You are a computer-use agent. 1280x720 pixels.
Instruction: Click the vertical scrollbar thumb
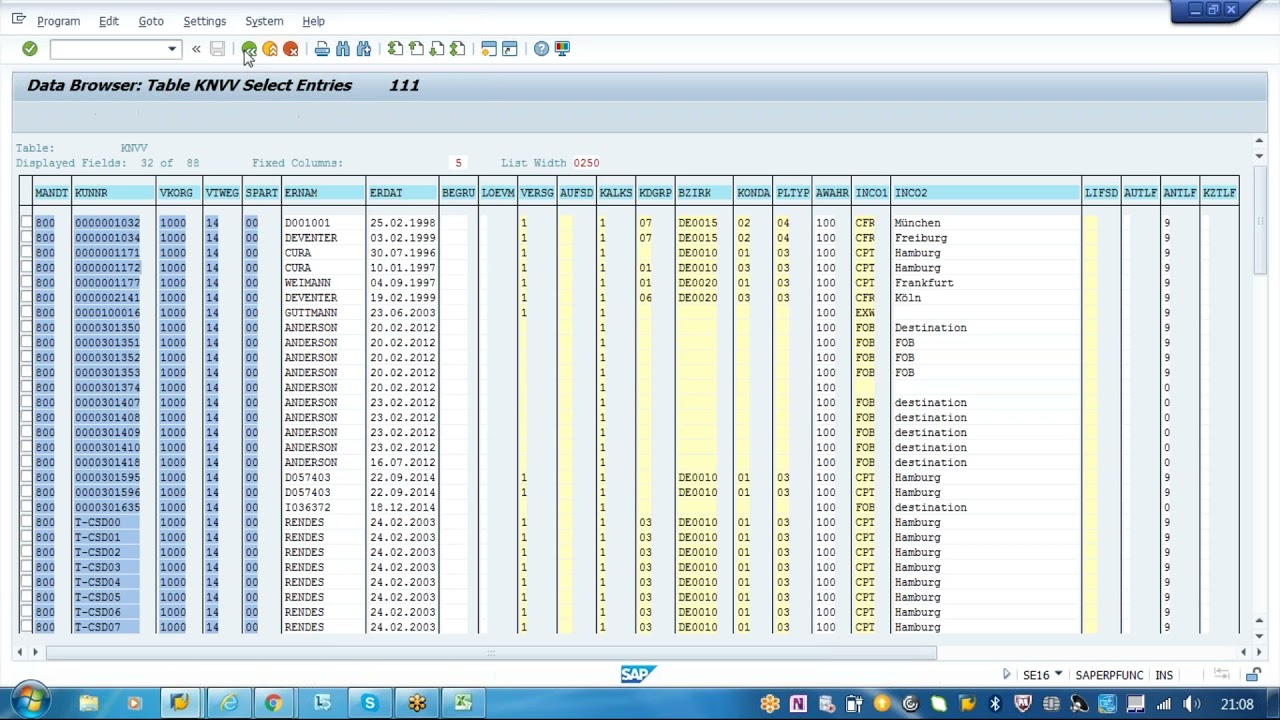(1259, 218)
